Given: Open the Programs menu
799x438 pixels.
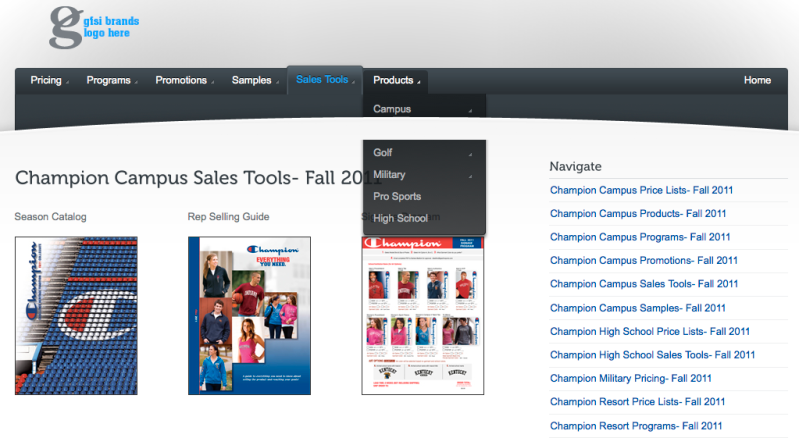Looking at the screenshot, I should click(112, 80).
